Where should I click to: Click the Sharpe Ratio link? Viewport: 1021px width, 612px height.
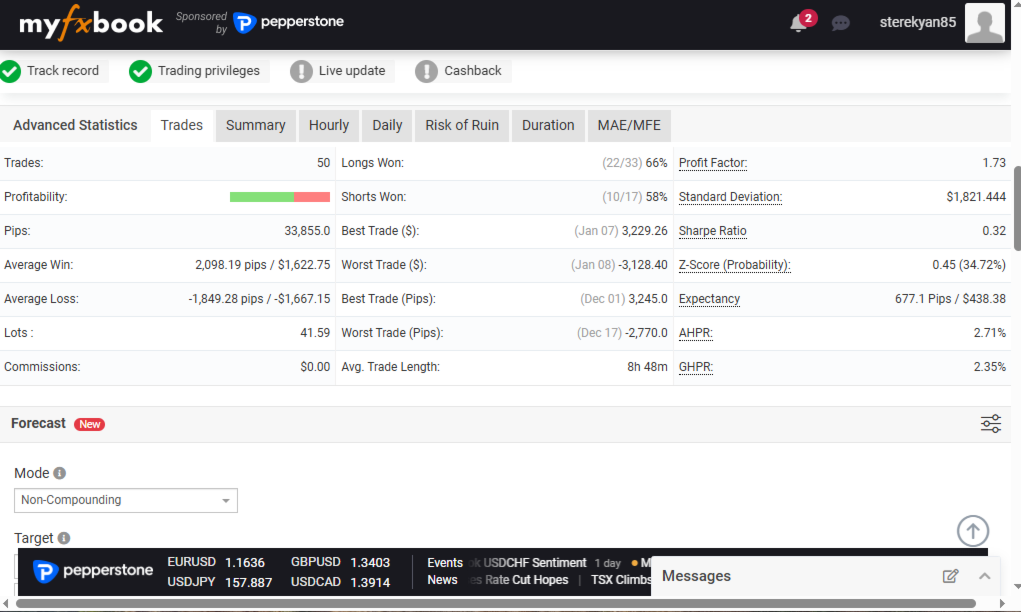pos(712,231)
